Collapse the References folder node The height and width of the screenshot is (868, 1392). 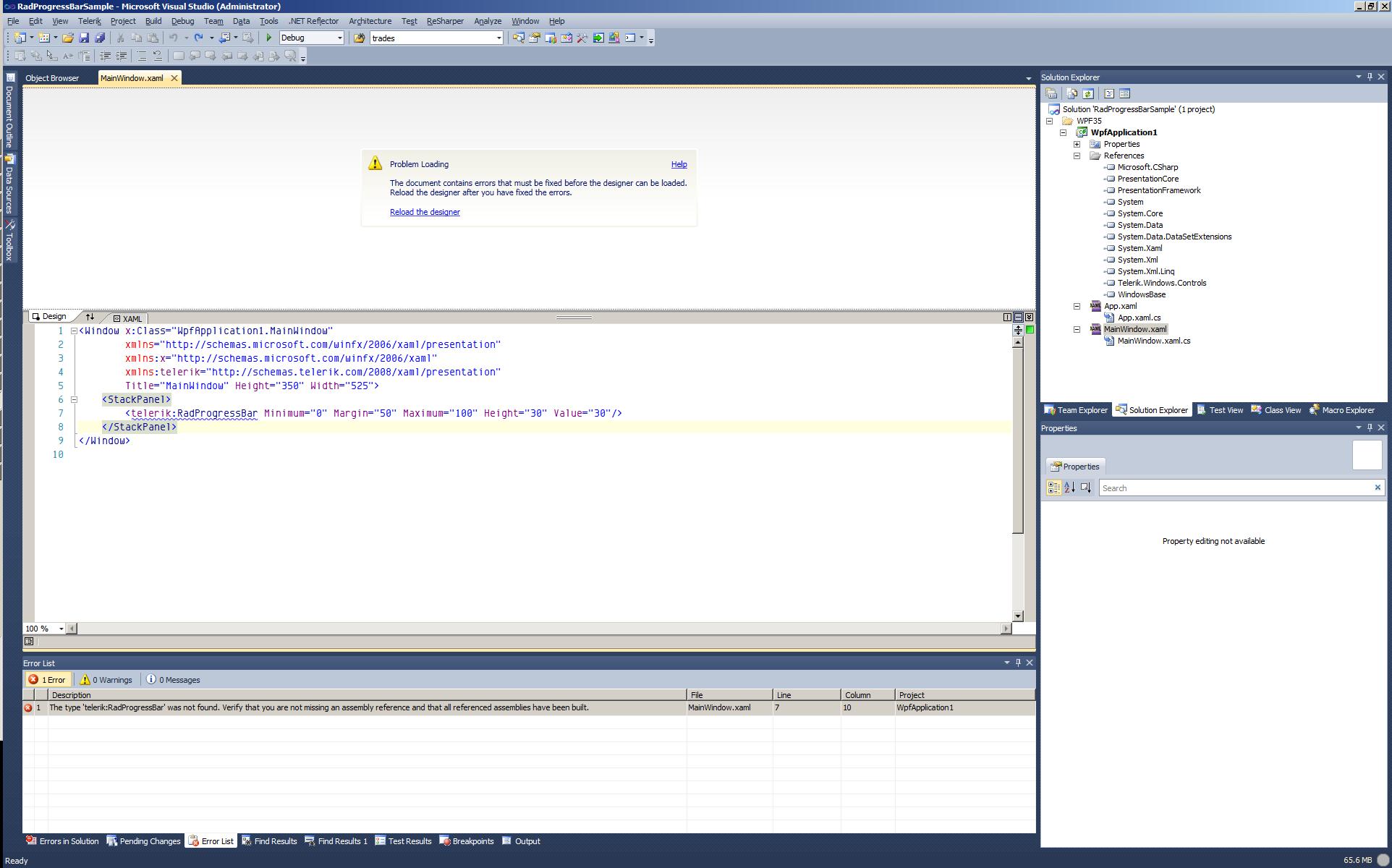(x=1077, y=156)
